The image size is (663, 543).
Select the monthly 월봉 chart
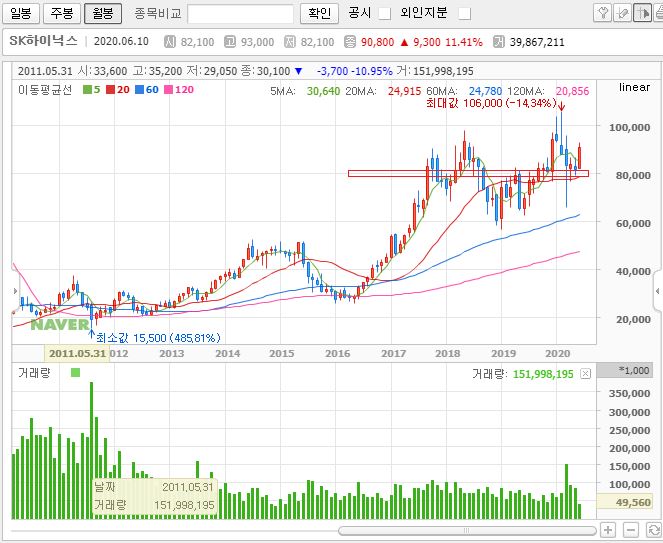(103, 13)
